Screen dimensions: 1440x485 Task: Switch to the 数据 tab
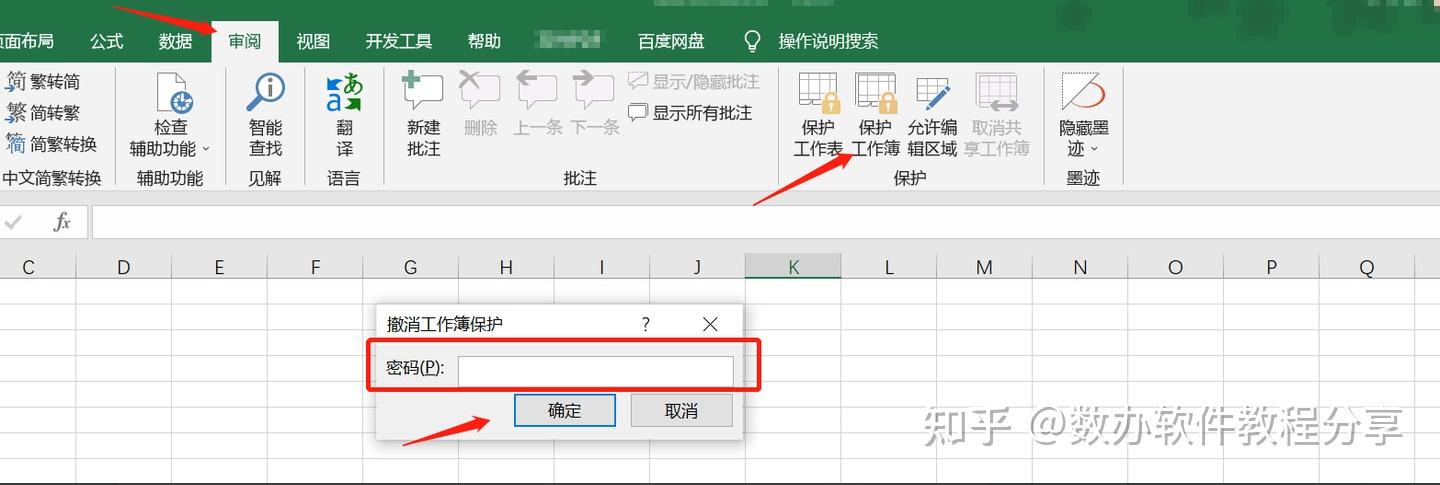(175, 41)
